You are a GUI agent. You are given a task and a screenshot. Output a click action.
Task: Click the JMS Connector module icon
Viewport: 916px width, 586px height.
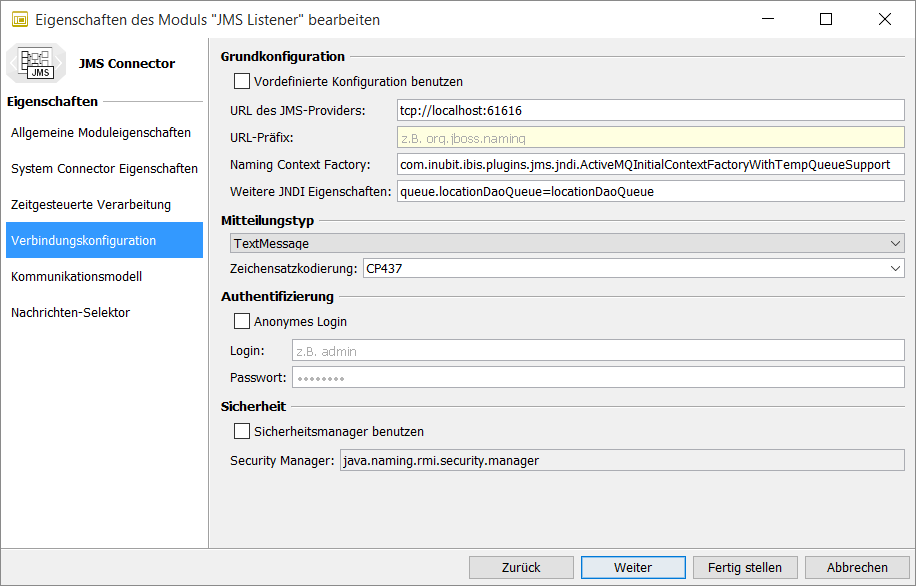point(36,63)
